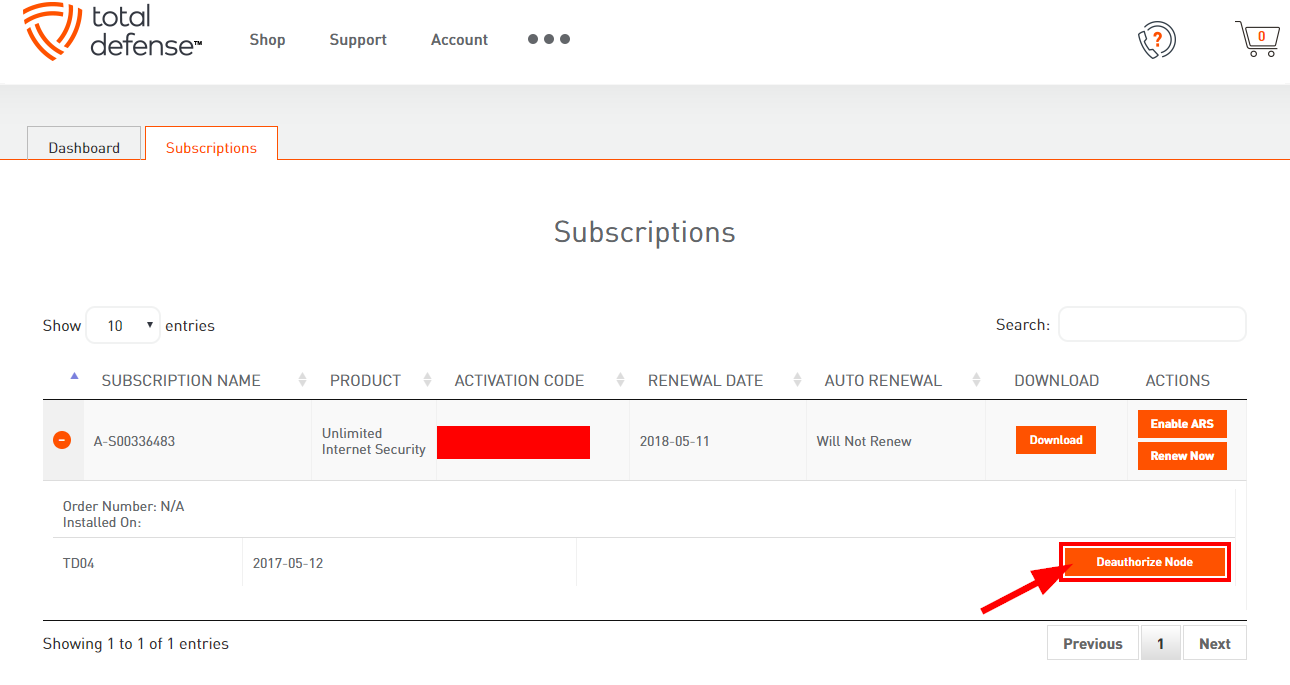Go to Next page
Viewport: 1290px width, 685px height.
click(x=1214, y=643)
